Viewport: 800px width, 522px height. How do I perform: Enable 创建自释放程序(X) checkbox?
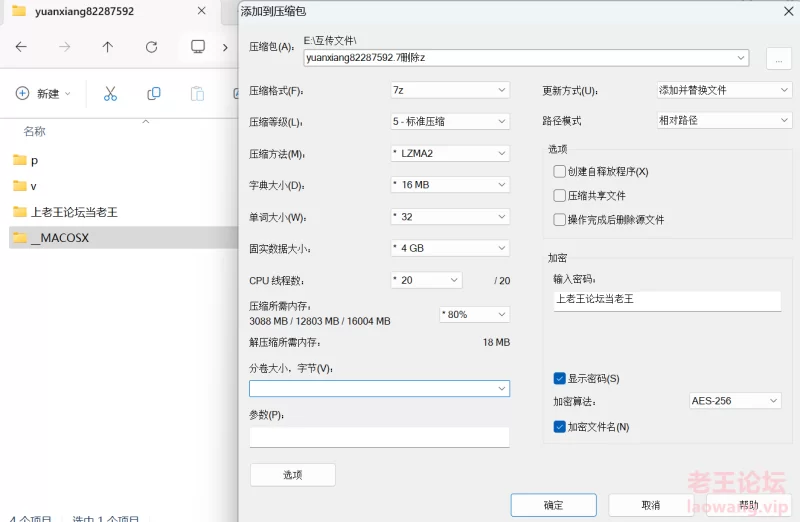pyautogui.click(x=559, y=171)
